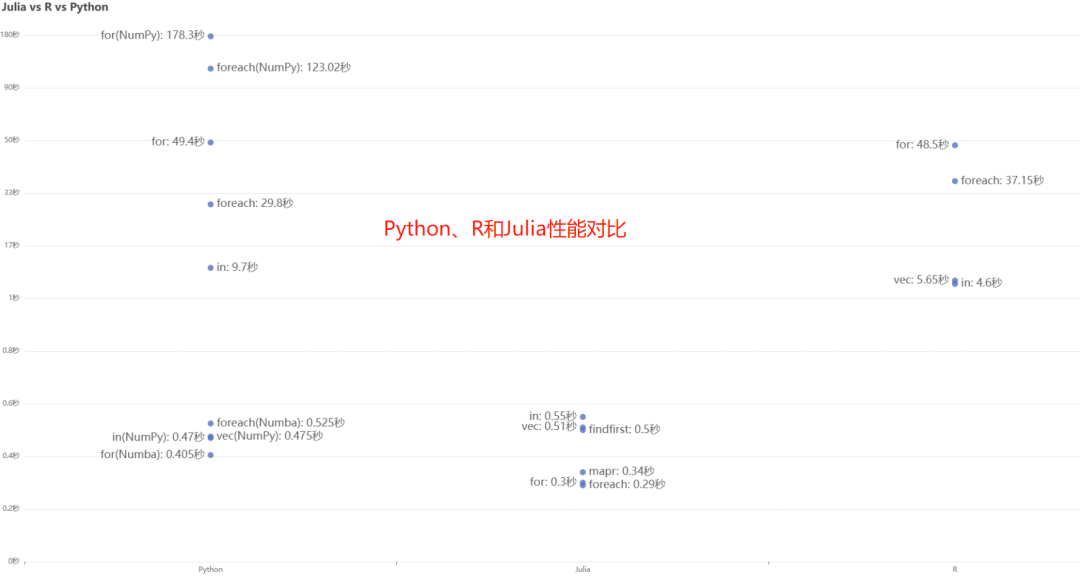Toggle the foreach(Numba): 0.525秒 marker
1080x578 pixels.
point(209,422)
